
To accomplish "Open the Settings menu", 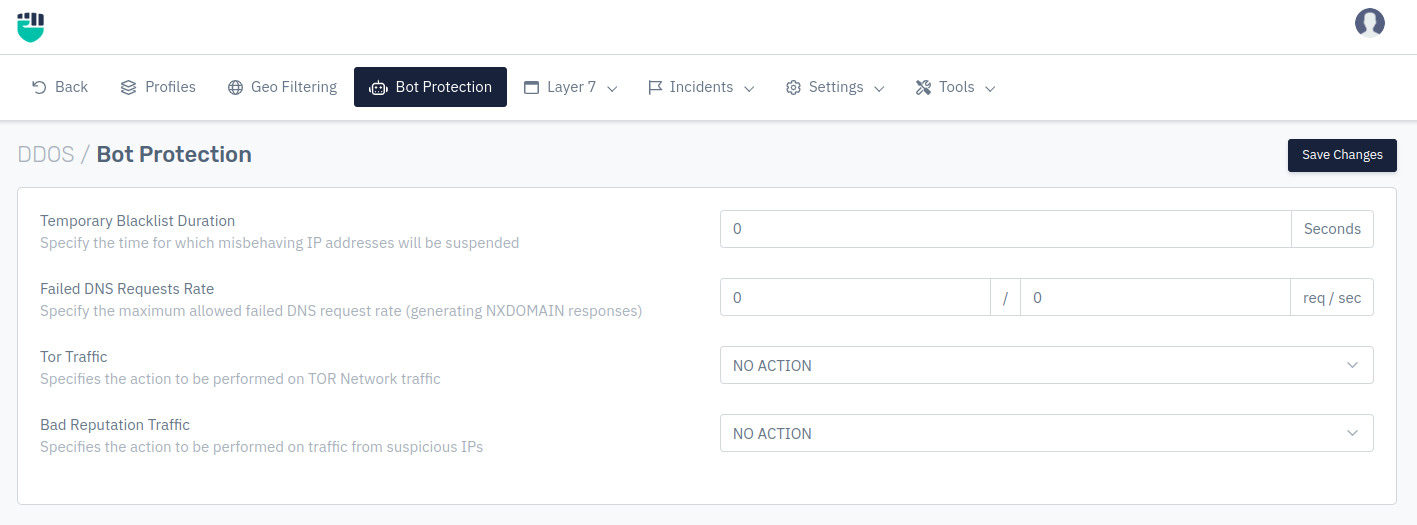I will tap(835, 87).
